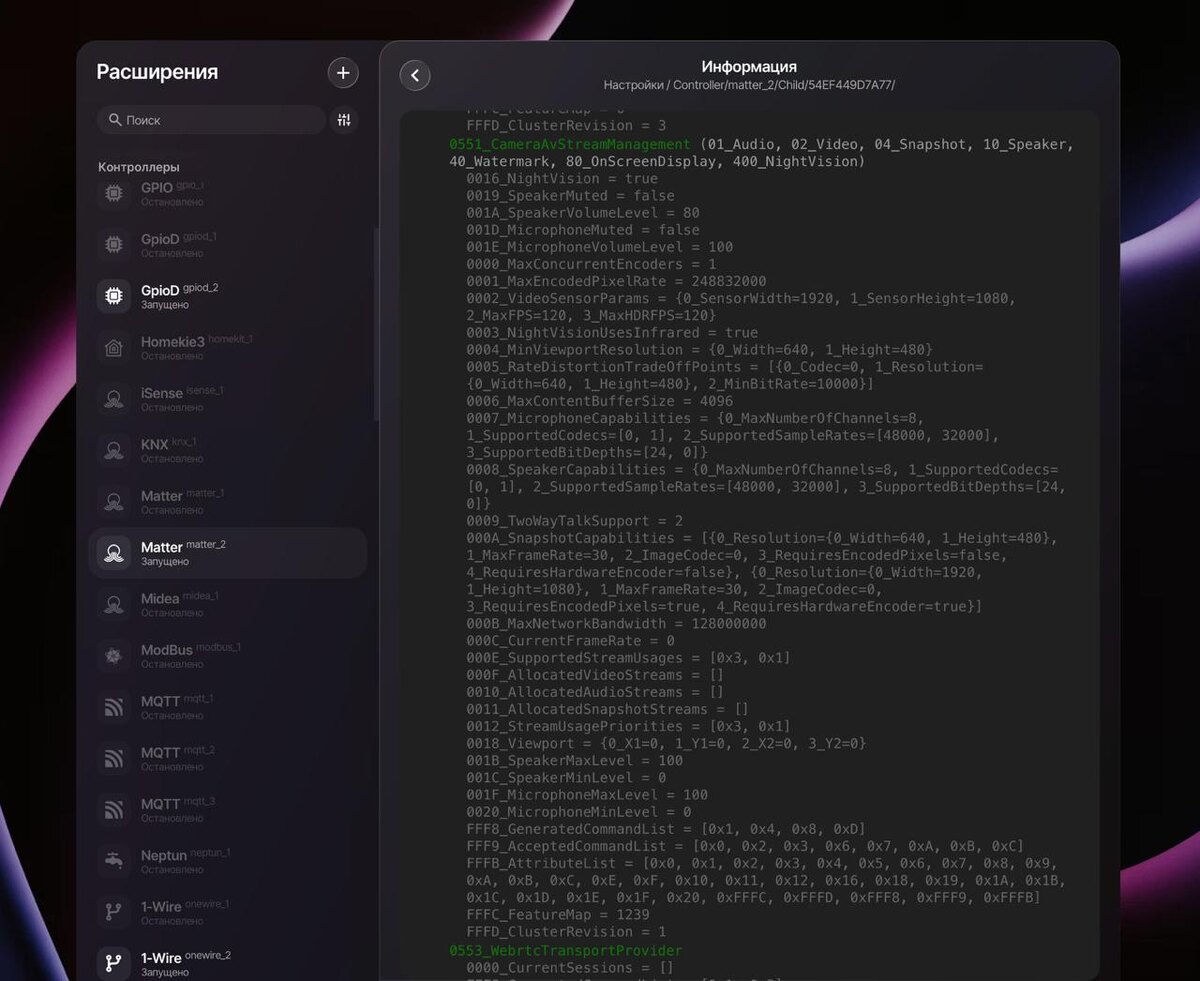Click the GpioD gpiod_2 chip icon
Viewport: 1200px width, 981px height.
pos(114,296)
